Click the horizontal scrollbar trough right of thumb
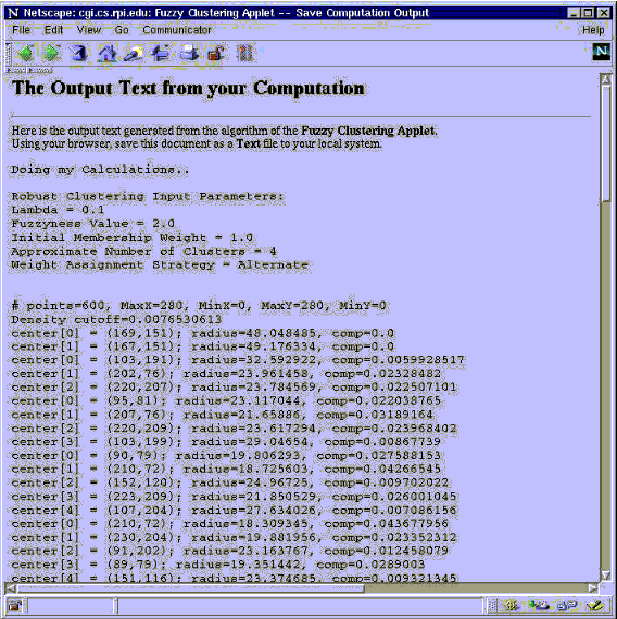617x619 pixels. [475, 588]
